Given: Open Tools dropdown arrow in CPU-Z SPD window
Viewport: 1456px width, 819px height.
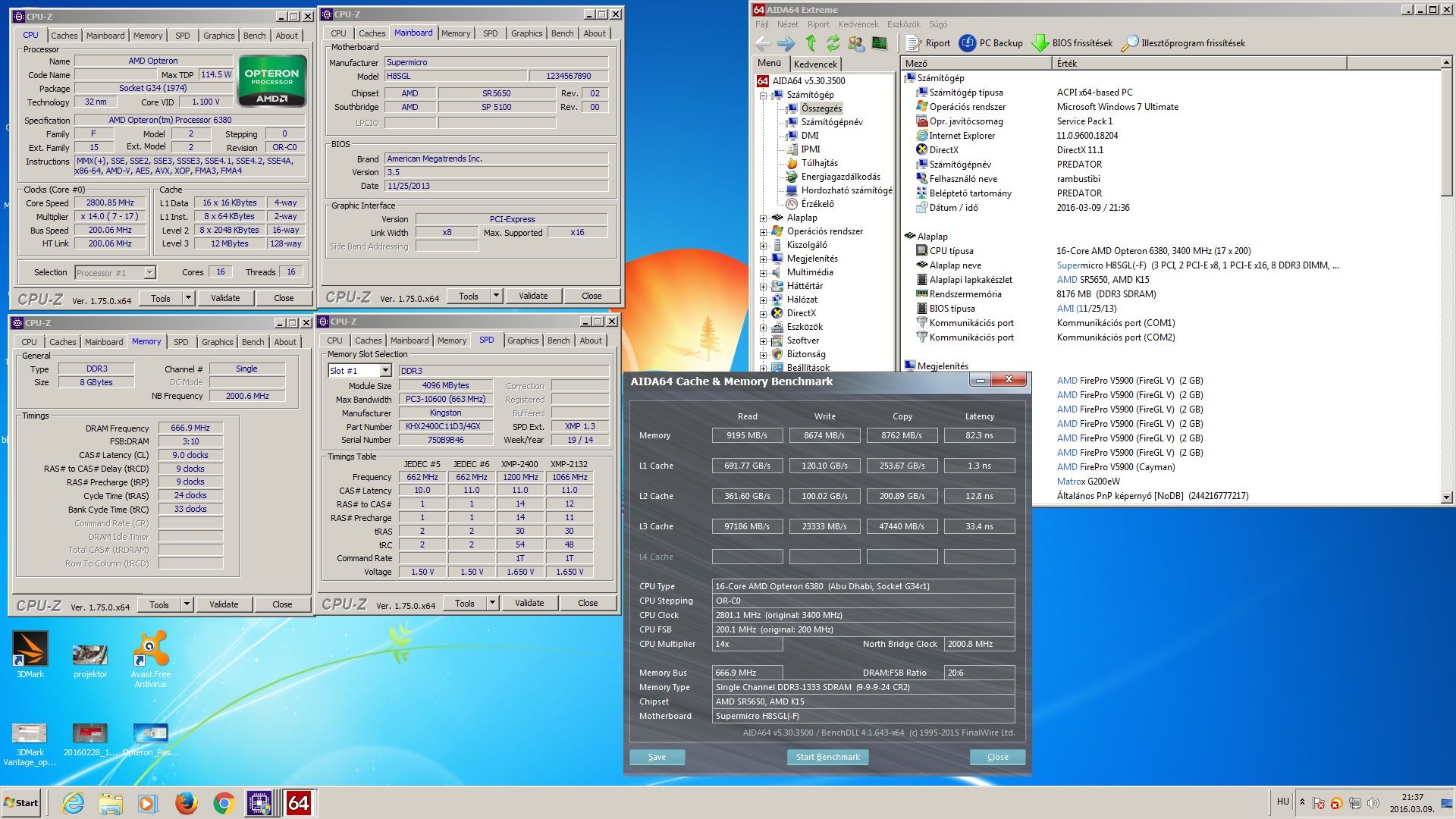Looking at the screenshot, I should pos(492,604).
